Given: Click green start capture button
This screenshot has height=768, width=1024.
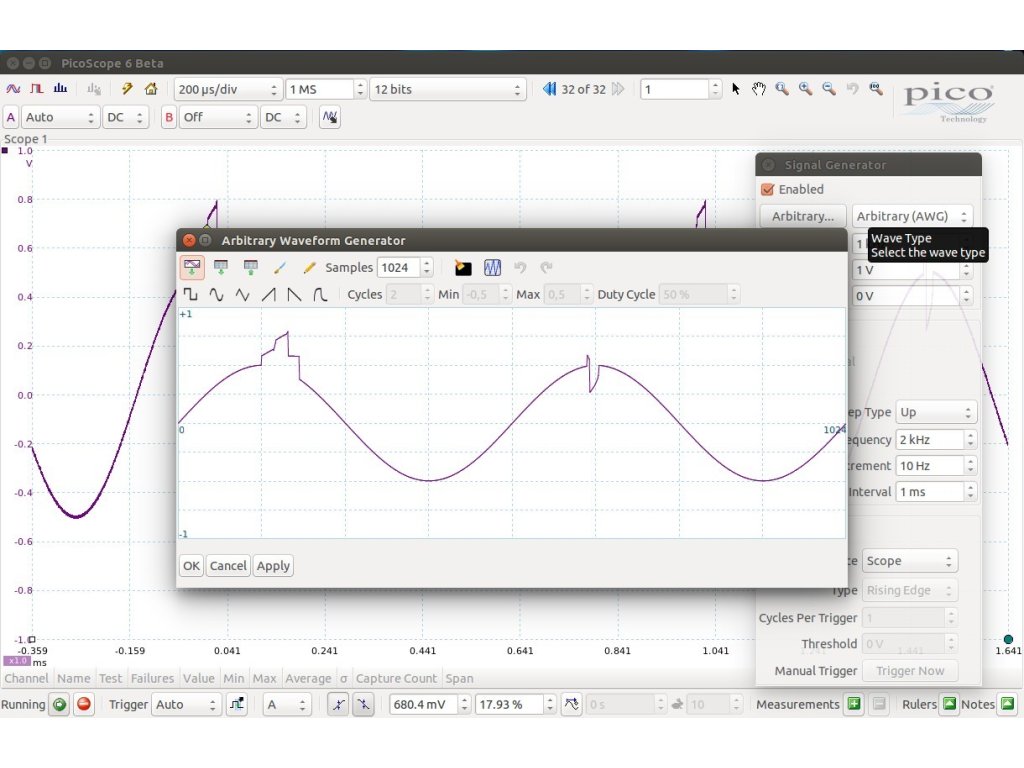Looking at the screenshot, I should pyautogui.click(x=59, y=705).
